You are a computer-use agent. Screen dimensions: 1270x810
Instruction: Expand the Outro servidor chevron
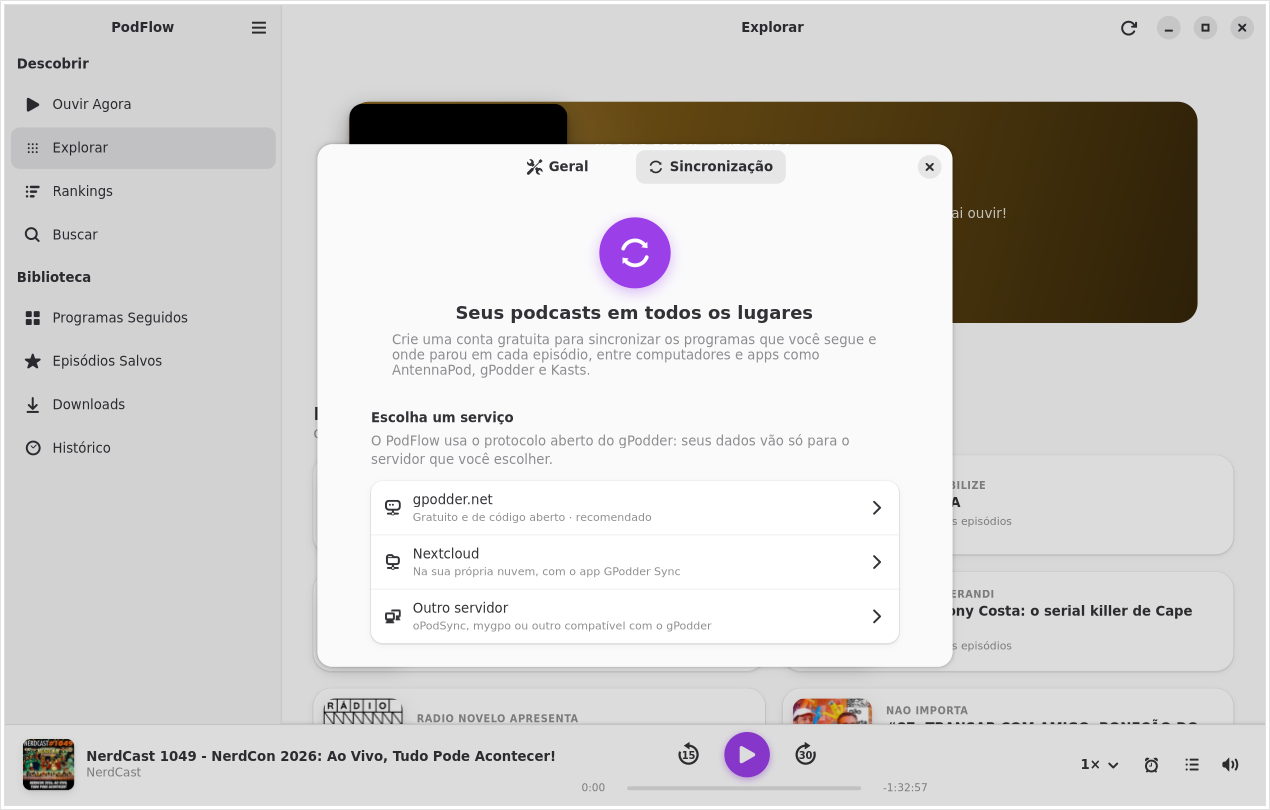click(x=877, y=616)
